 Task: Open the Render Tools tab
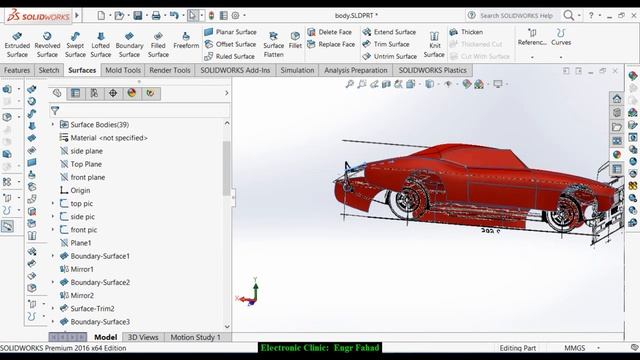pos(170,70)
